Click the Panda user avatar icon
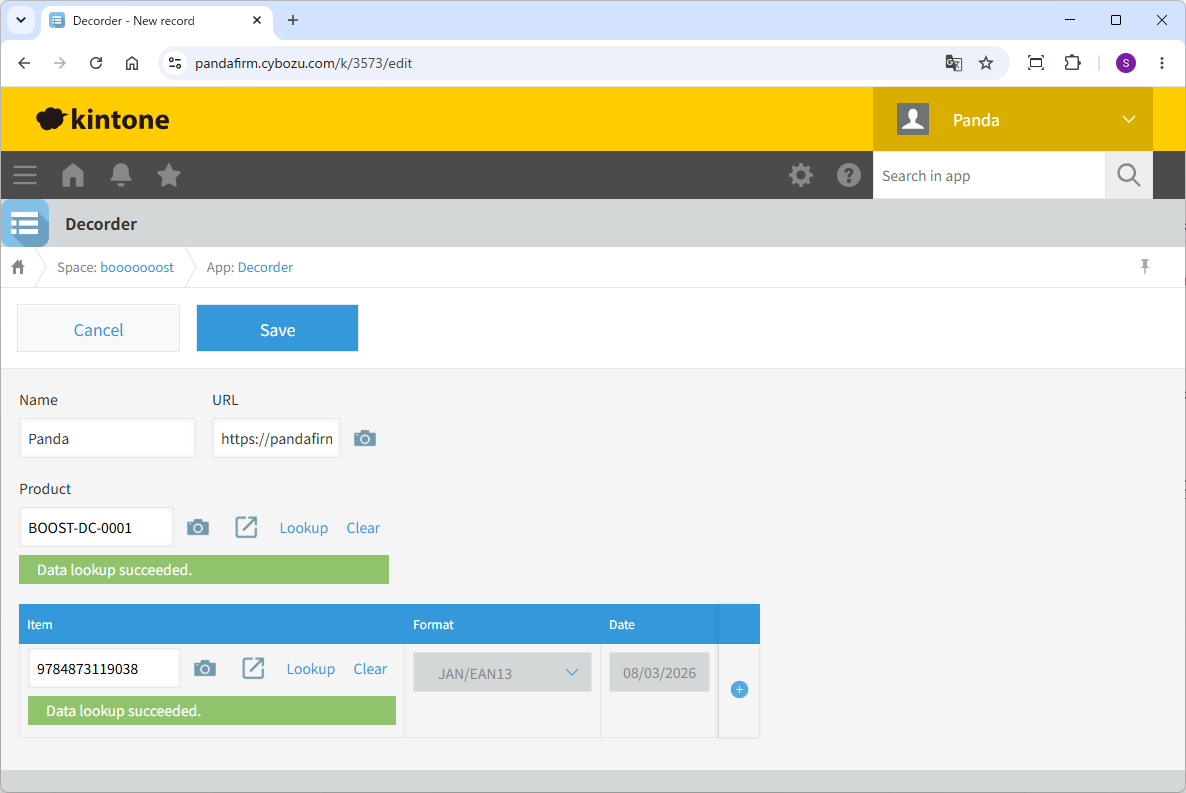Screen dimensions: 1186x793 (x=913, y=120)
